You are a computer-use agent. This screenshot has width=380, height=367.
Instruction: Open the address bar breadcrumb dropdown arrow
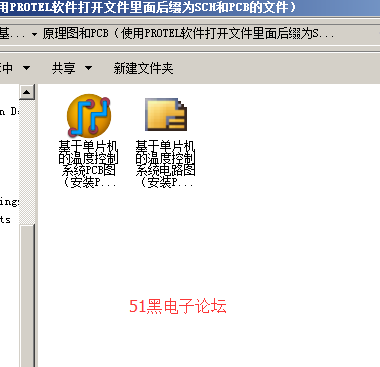coord(34,34)
